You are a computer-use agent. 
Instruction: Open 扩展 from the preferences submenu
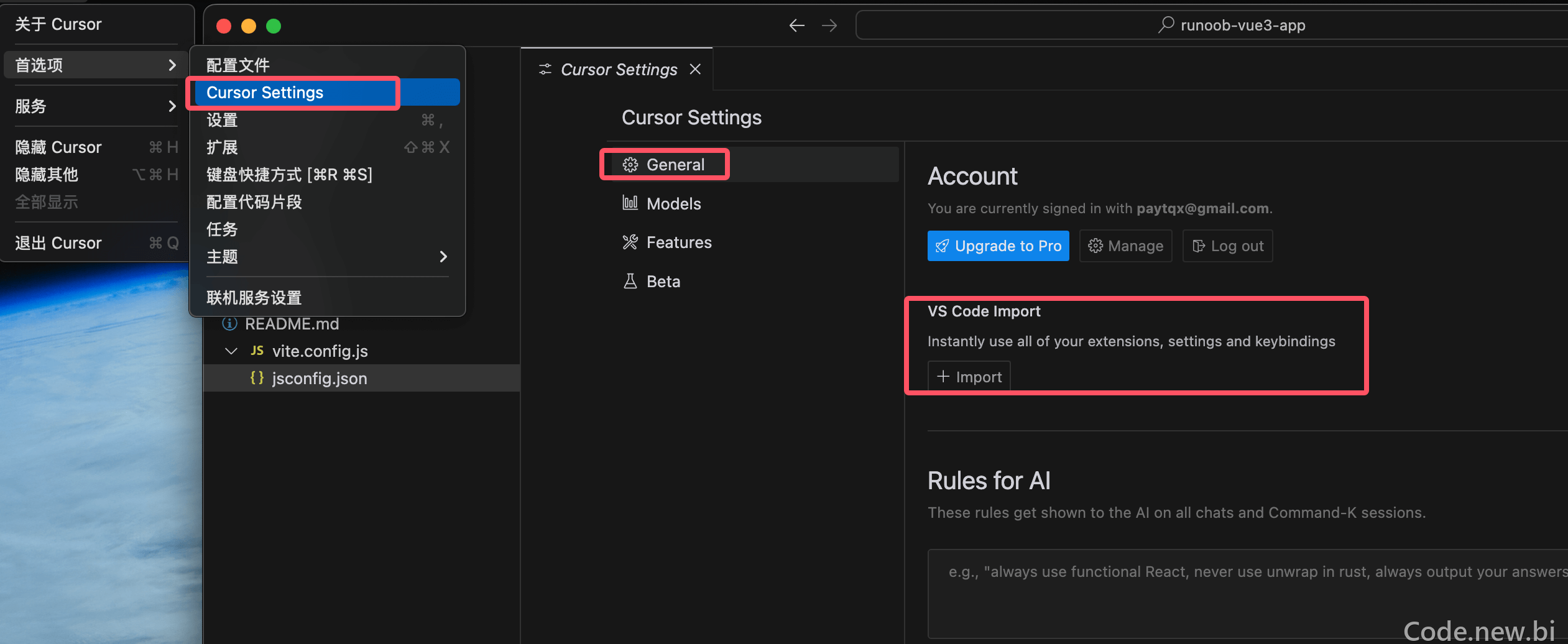[327, 147]
